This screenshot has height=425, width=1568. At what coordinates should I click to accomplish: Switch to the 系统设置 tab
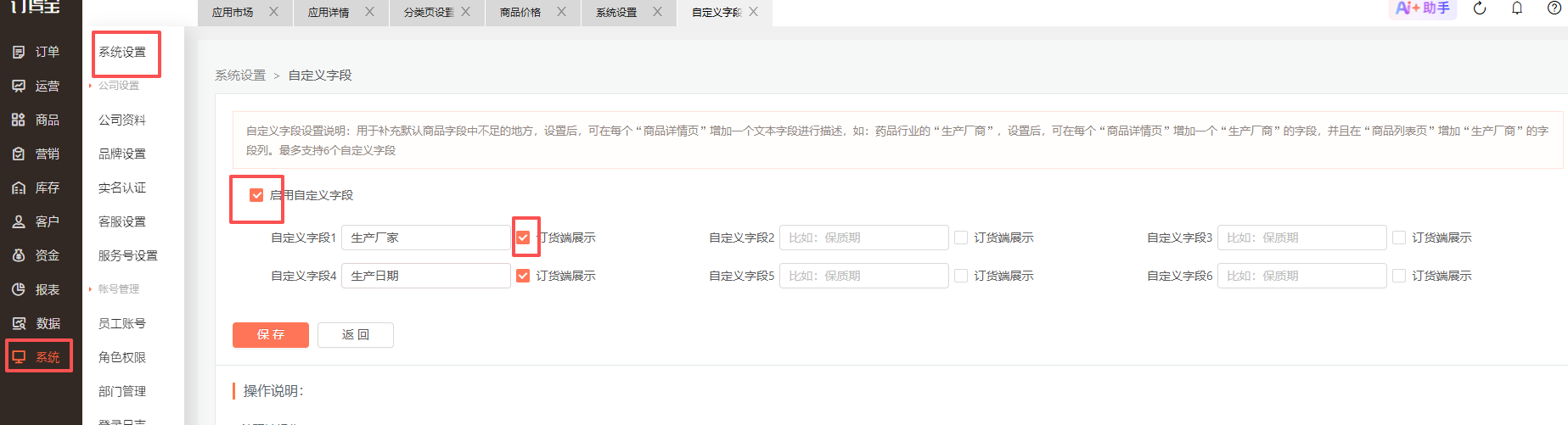616,13
